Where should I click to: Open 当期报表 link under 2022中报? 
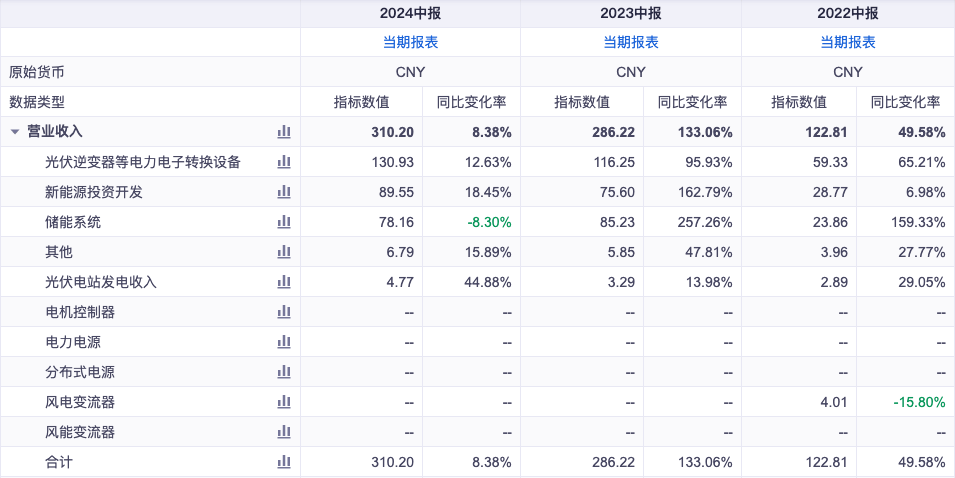click(848, 42)
